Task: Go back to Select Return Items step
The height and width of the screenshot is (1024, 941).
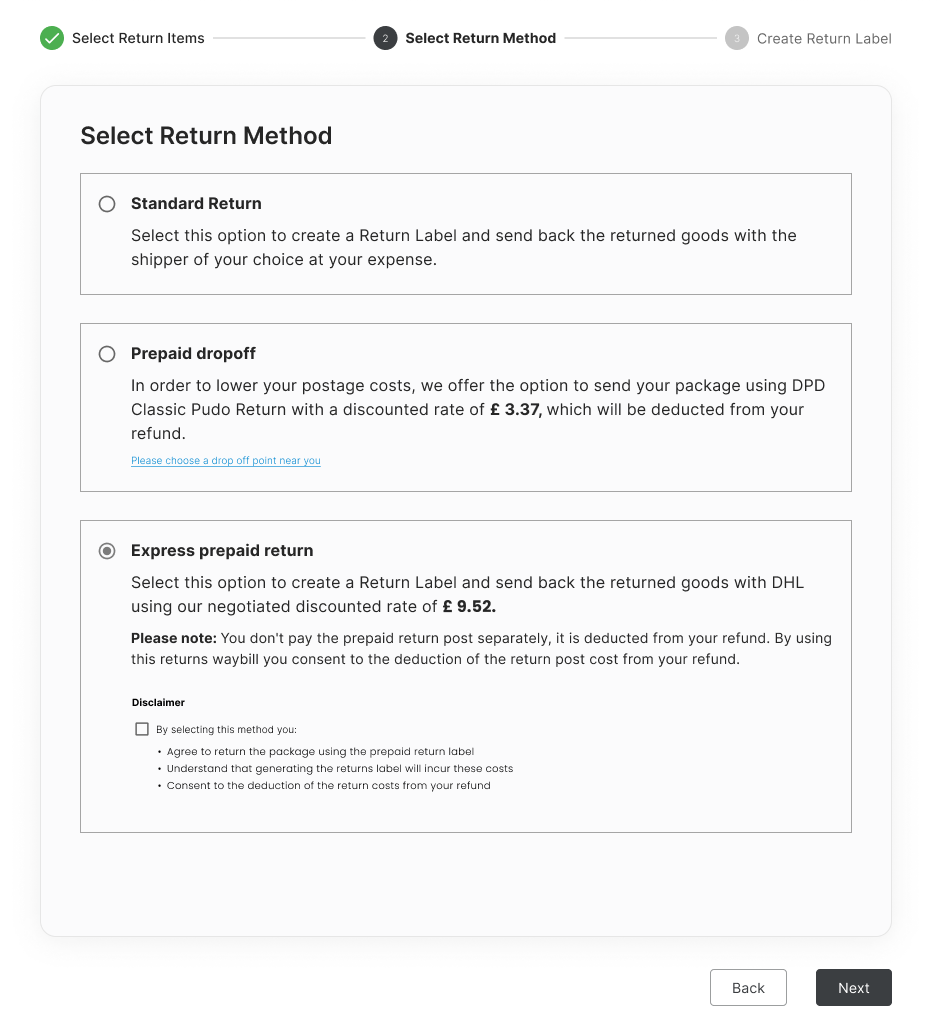Action: point(138,38)
